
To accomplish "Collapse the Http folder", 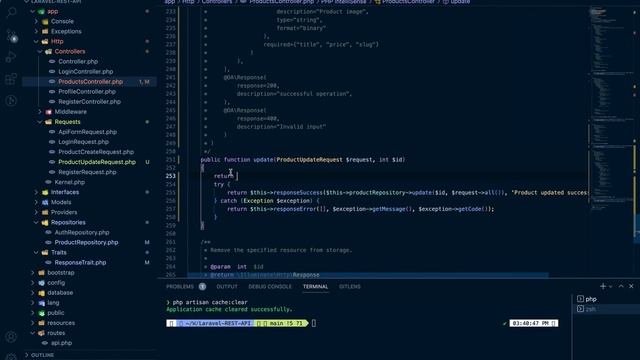I will pyautogui.click(x=36, y=41).
